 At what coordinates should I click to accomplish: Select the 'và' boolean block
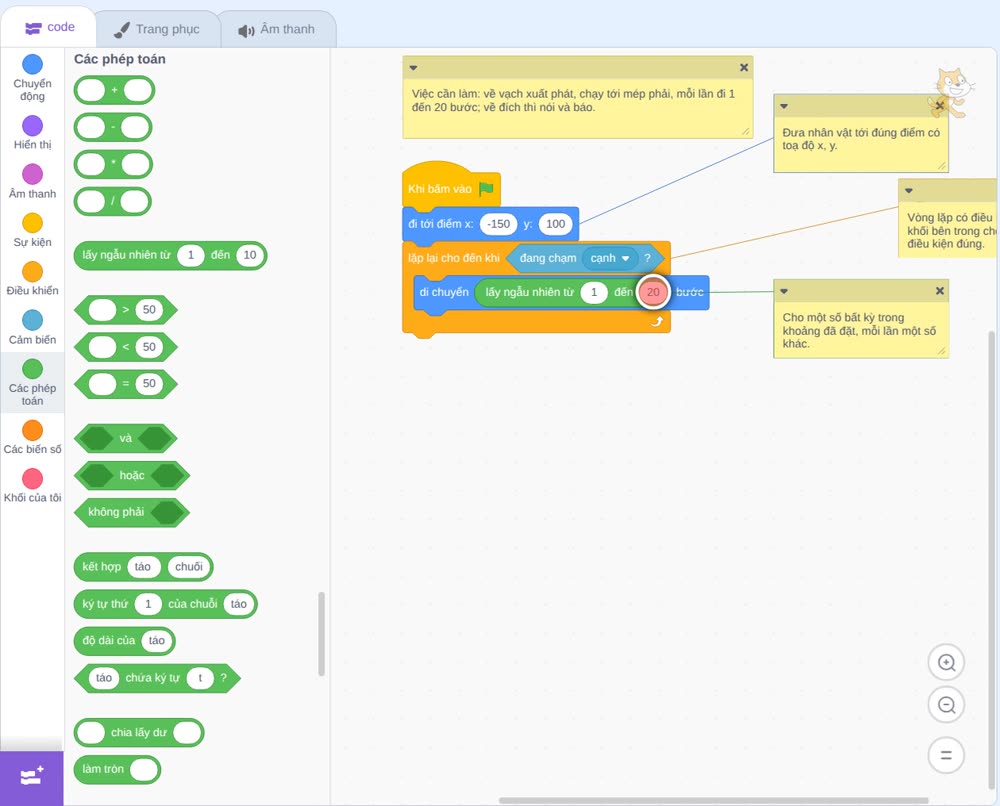[x=126, y=439]
